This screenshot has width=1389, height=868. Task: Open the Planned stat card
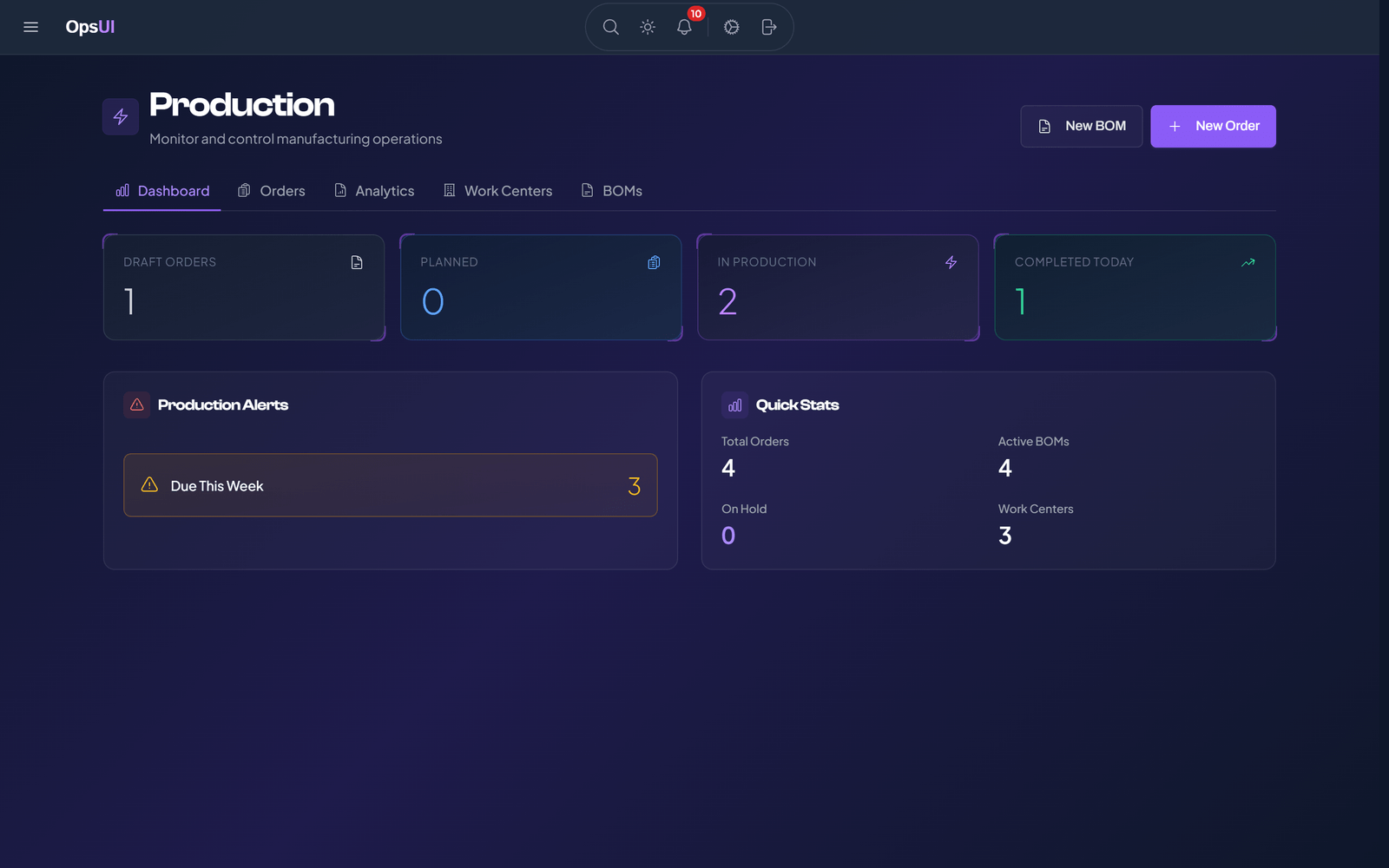tap(541, 287)
